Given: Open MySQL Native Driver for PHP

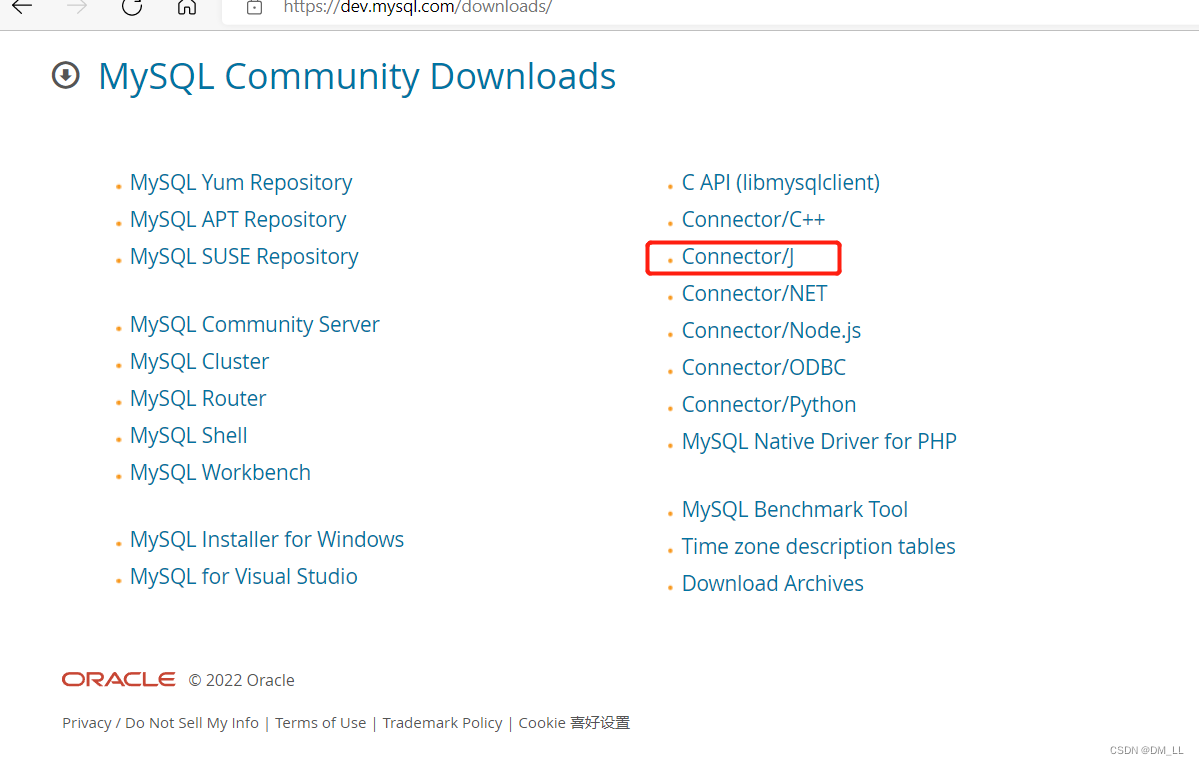Looking at the screenshot, I should tap(819, 441).
